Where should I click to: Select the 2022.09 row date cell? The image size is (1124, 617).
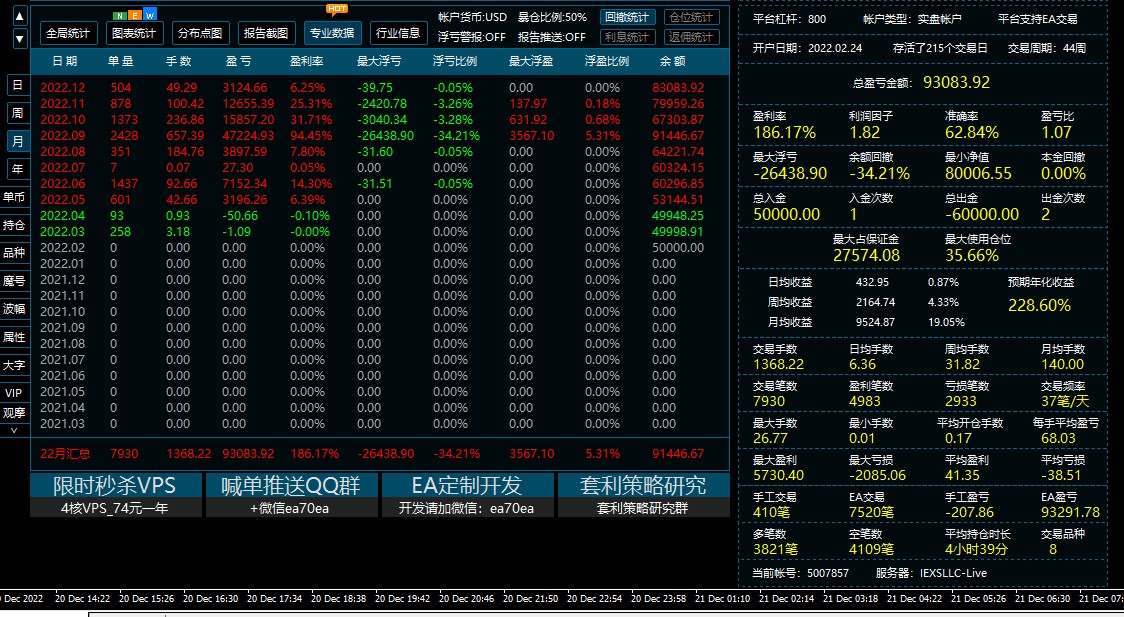(x=62, y=135)
